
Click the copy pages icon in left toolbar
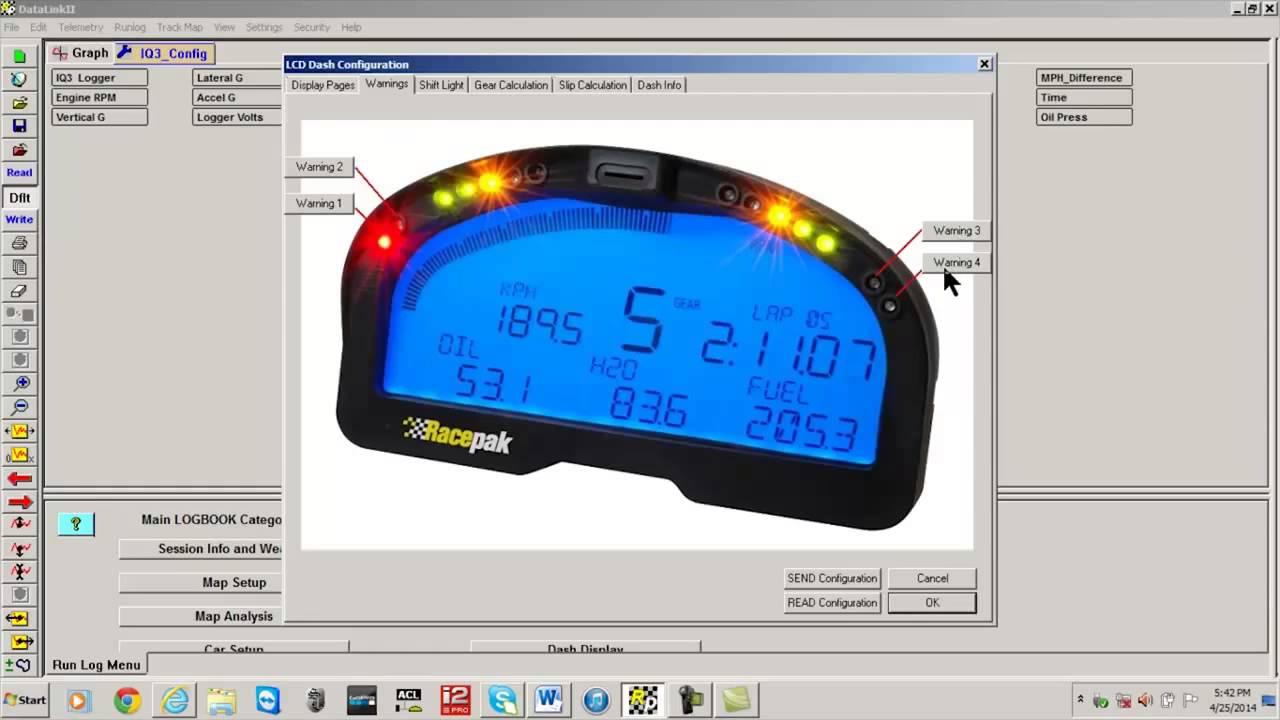(x=19, y=267)
